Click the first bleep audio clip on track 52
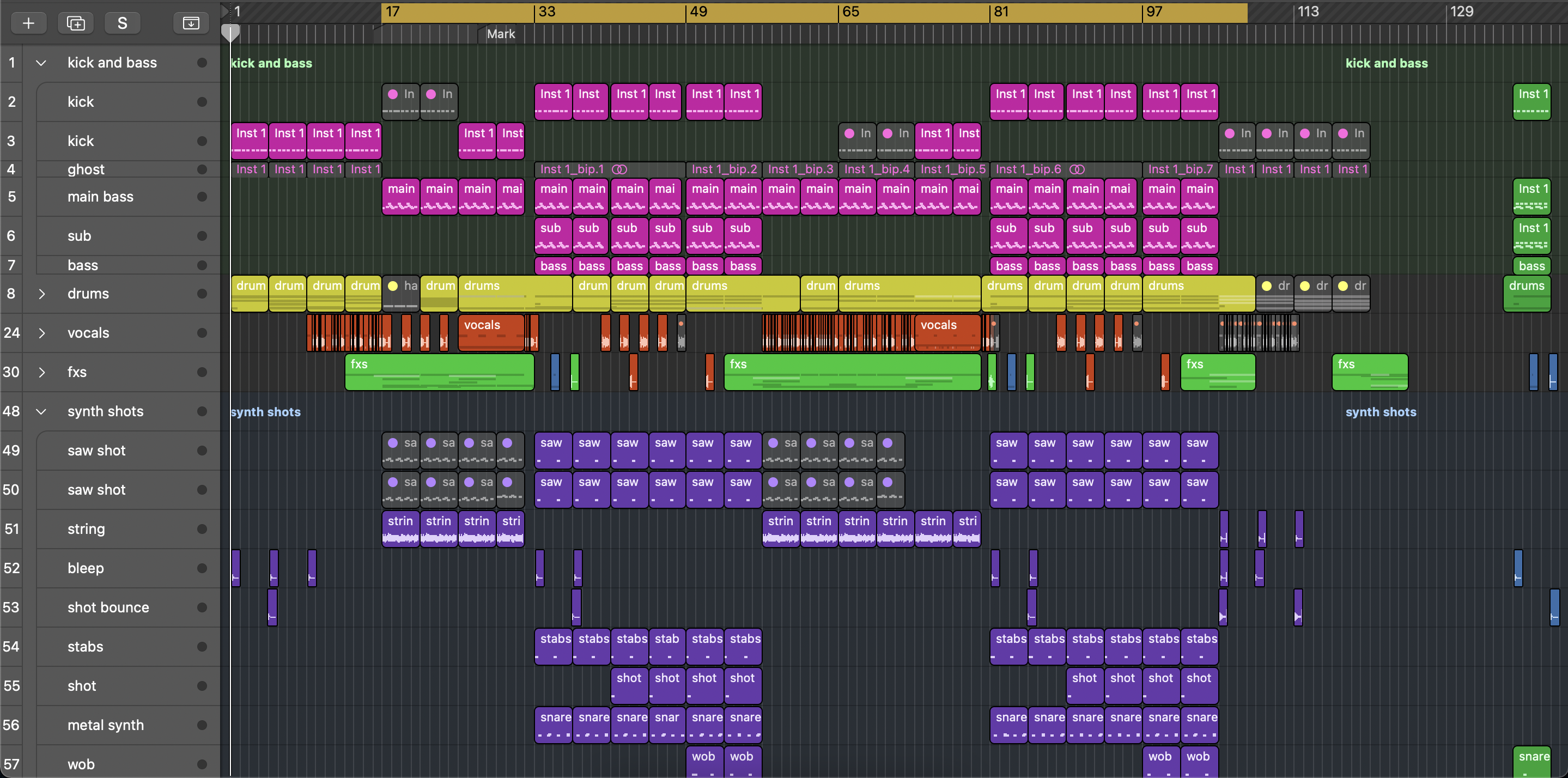The height and width of the screenshot is (778, 1568). coord(235,567)
